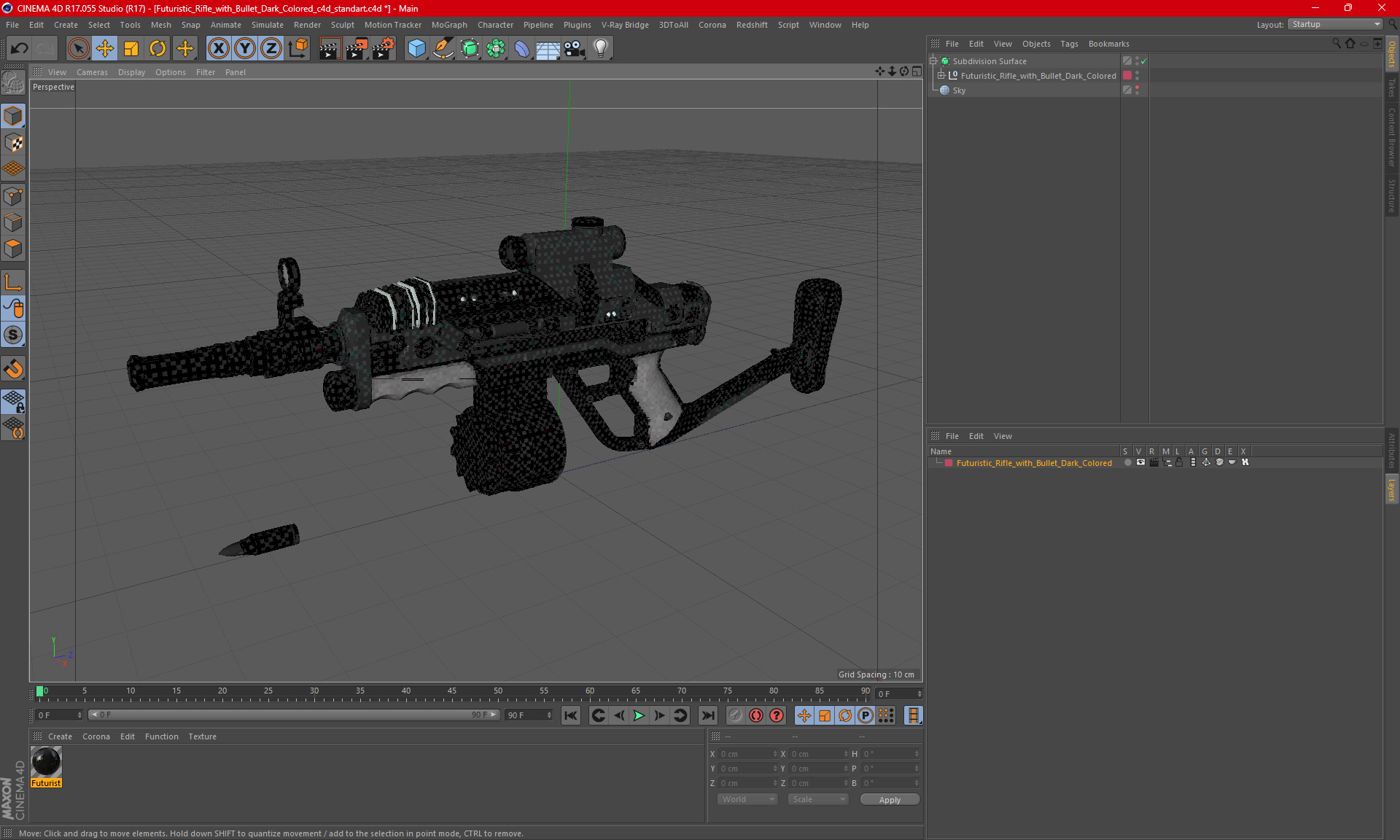Select the Sky object
Screen dimensions: 1400x840
tap(959, 90)
